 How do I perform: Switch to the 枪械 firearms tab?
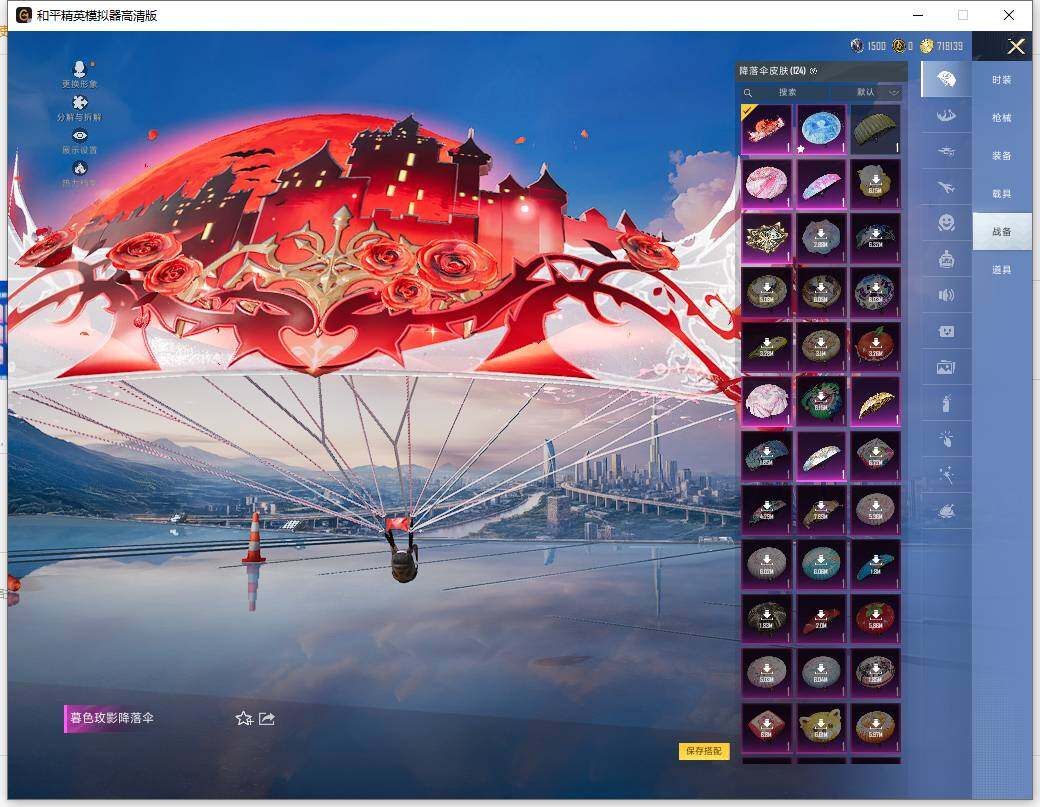[x=1002, y=117]
